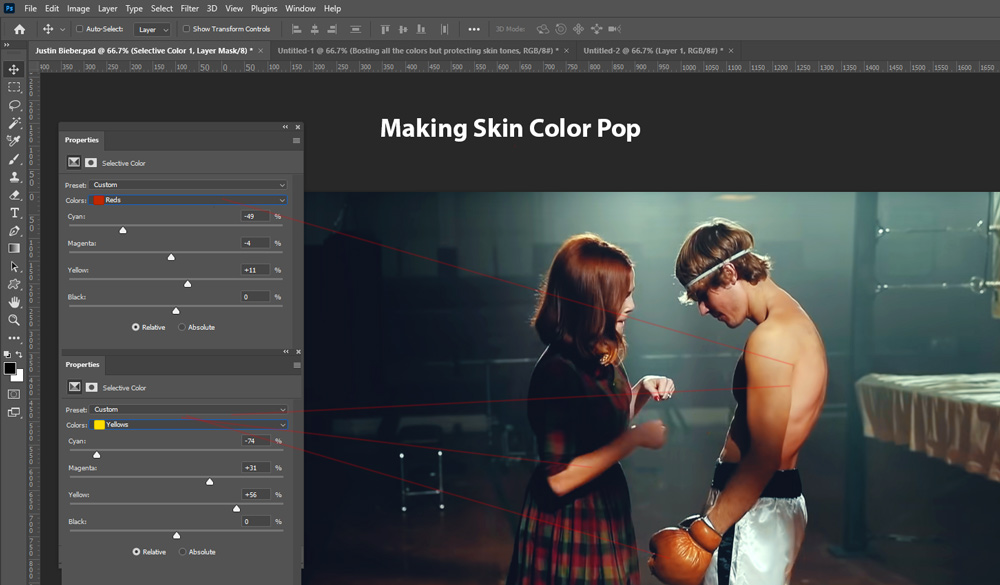Select Relative in the Yellows panel
The image size is (1000, 585).
click(136, 552)
